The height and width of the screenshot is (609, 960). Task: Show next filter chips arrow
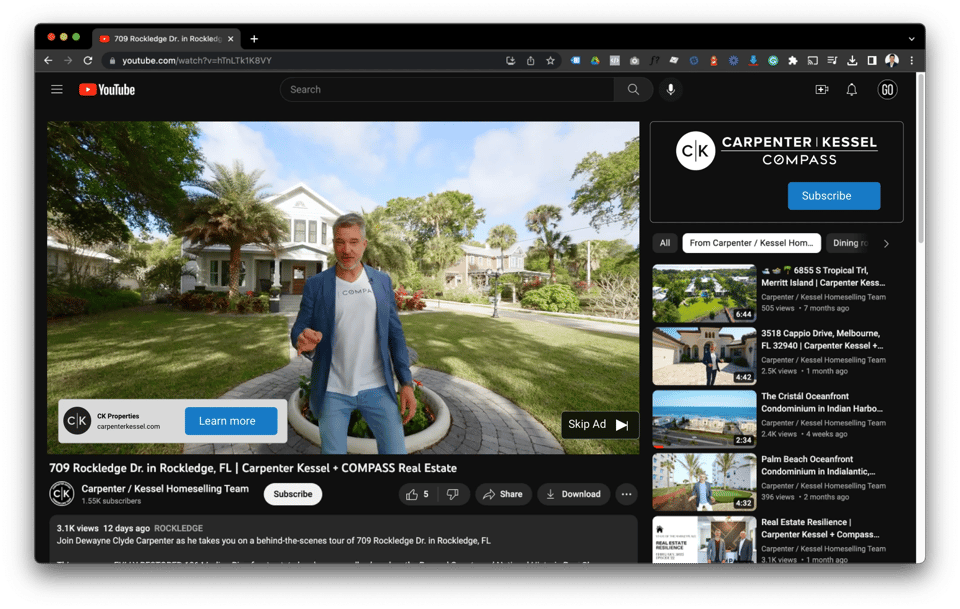pyautogui.click(x=886, y=243)
